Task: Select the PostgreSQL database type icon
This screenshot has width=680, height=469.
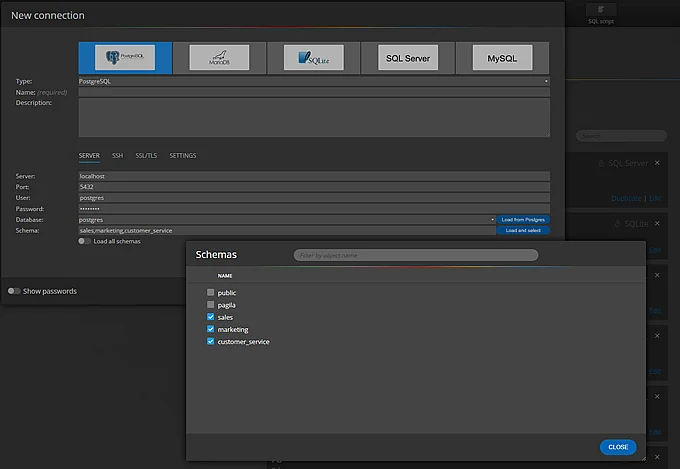Action: coord(125,57)
